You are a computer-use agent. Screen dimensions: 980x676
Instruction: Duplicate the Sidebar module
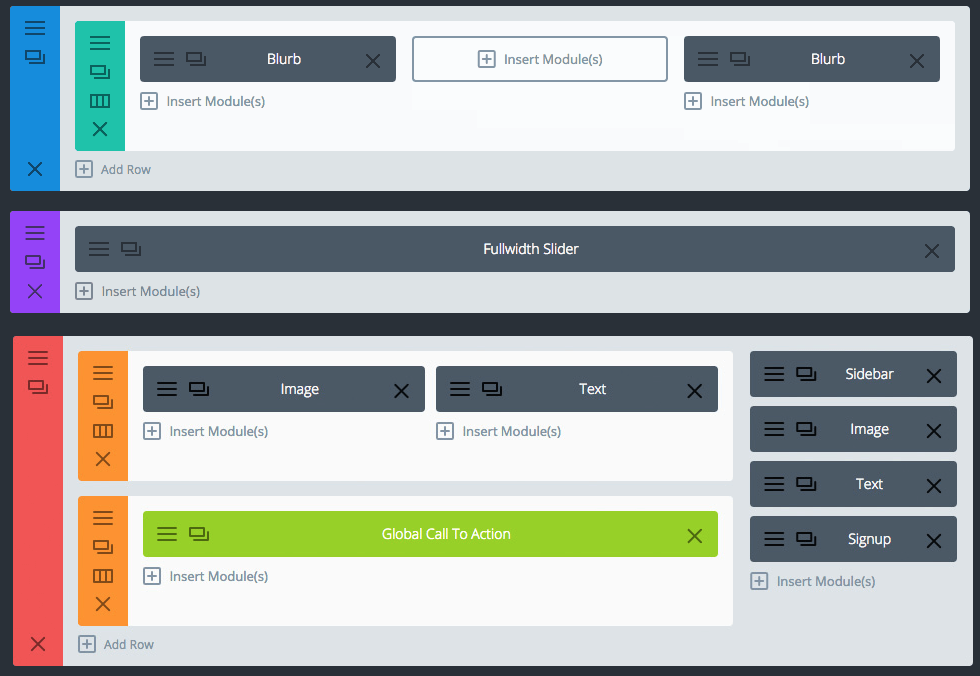(x=806, y=373)
